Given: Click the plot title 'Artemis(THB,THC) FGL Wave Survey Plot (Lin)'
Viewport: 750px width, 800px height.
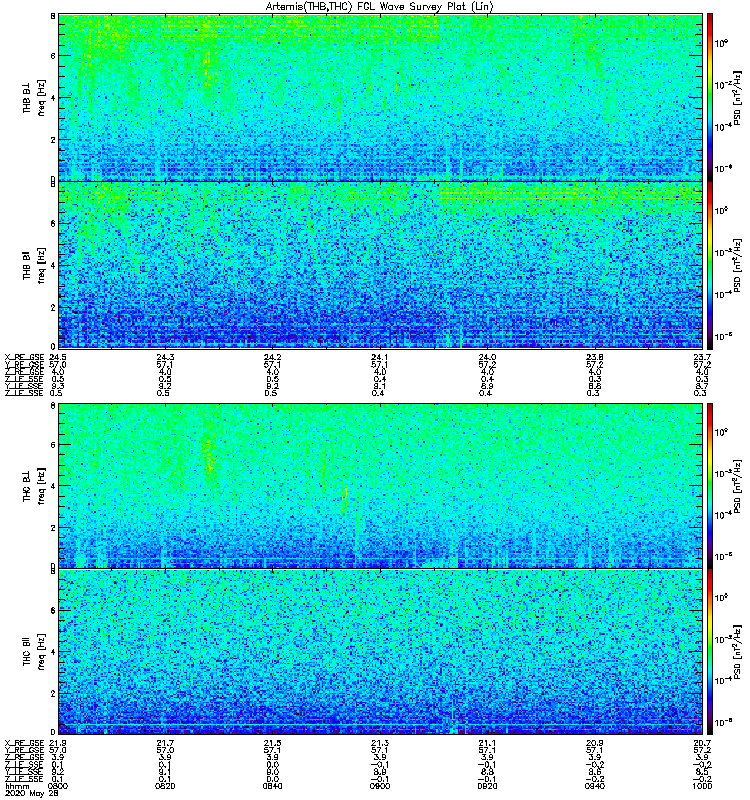Looking at the screenshot, I should 380,7.
